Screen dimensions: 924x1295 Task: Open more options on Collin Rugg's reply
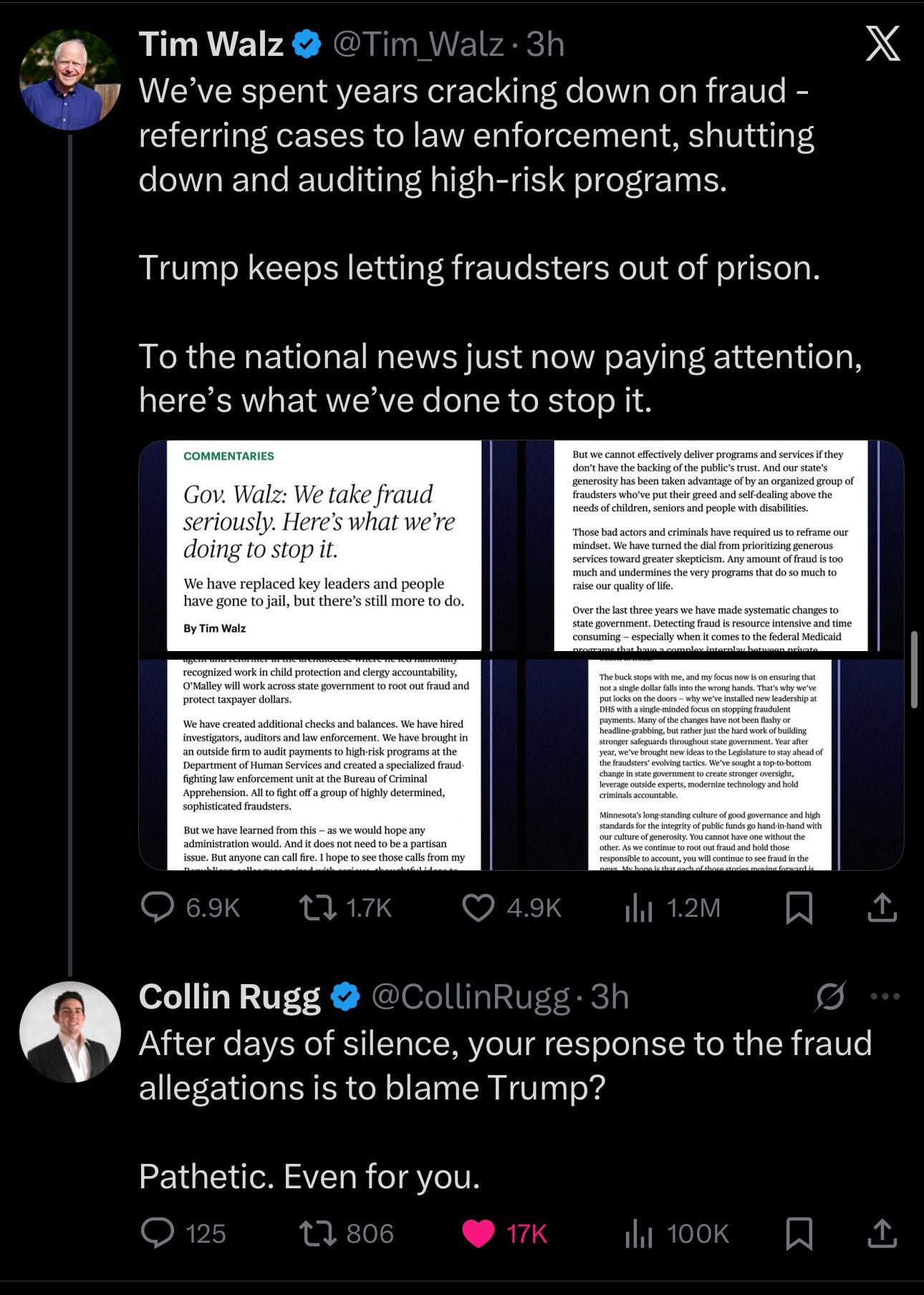click(885, 996)
